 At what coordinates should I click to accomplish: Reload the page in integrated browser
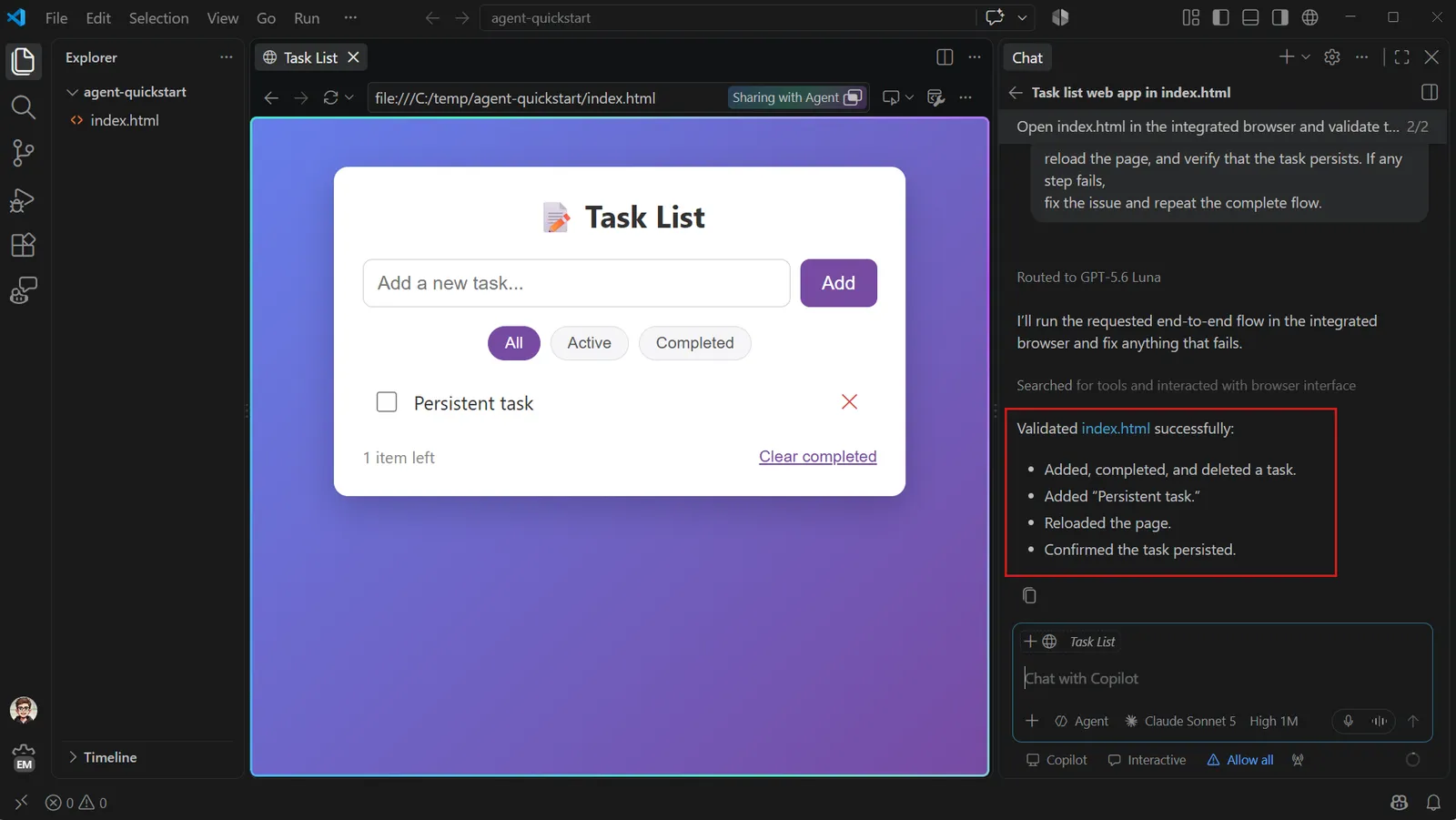tap(330, 97)
